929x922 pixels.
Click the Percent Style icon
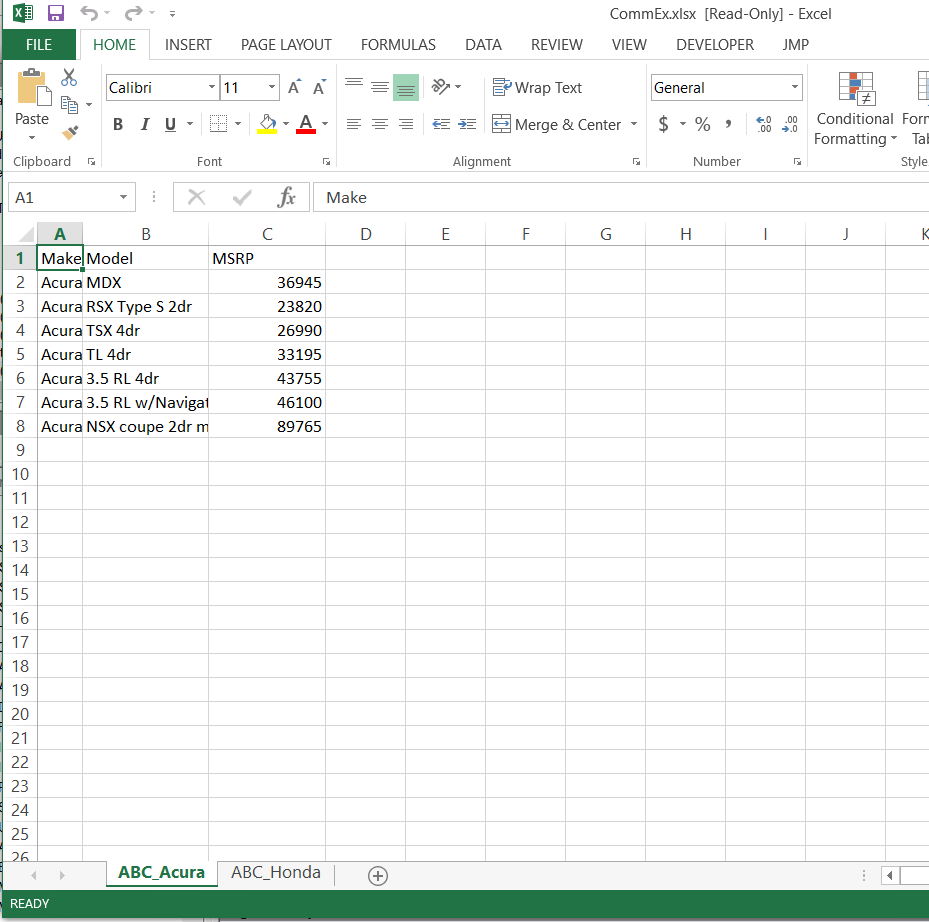pos(703,125)
